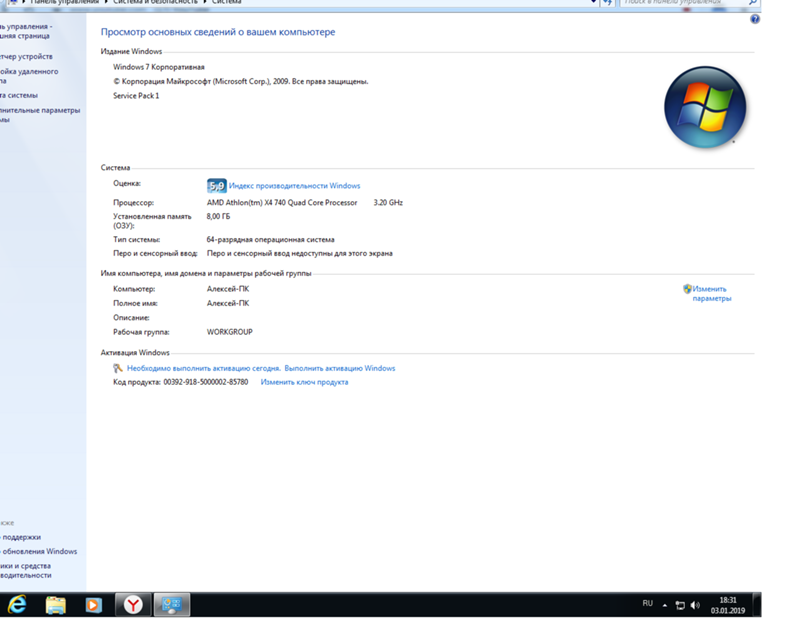Click the volume speaker tray icon
The width and height of the screenshot is (800, 640).
coord(695,605)
